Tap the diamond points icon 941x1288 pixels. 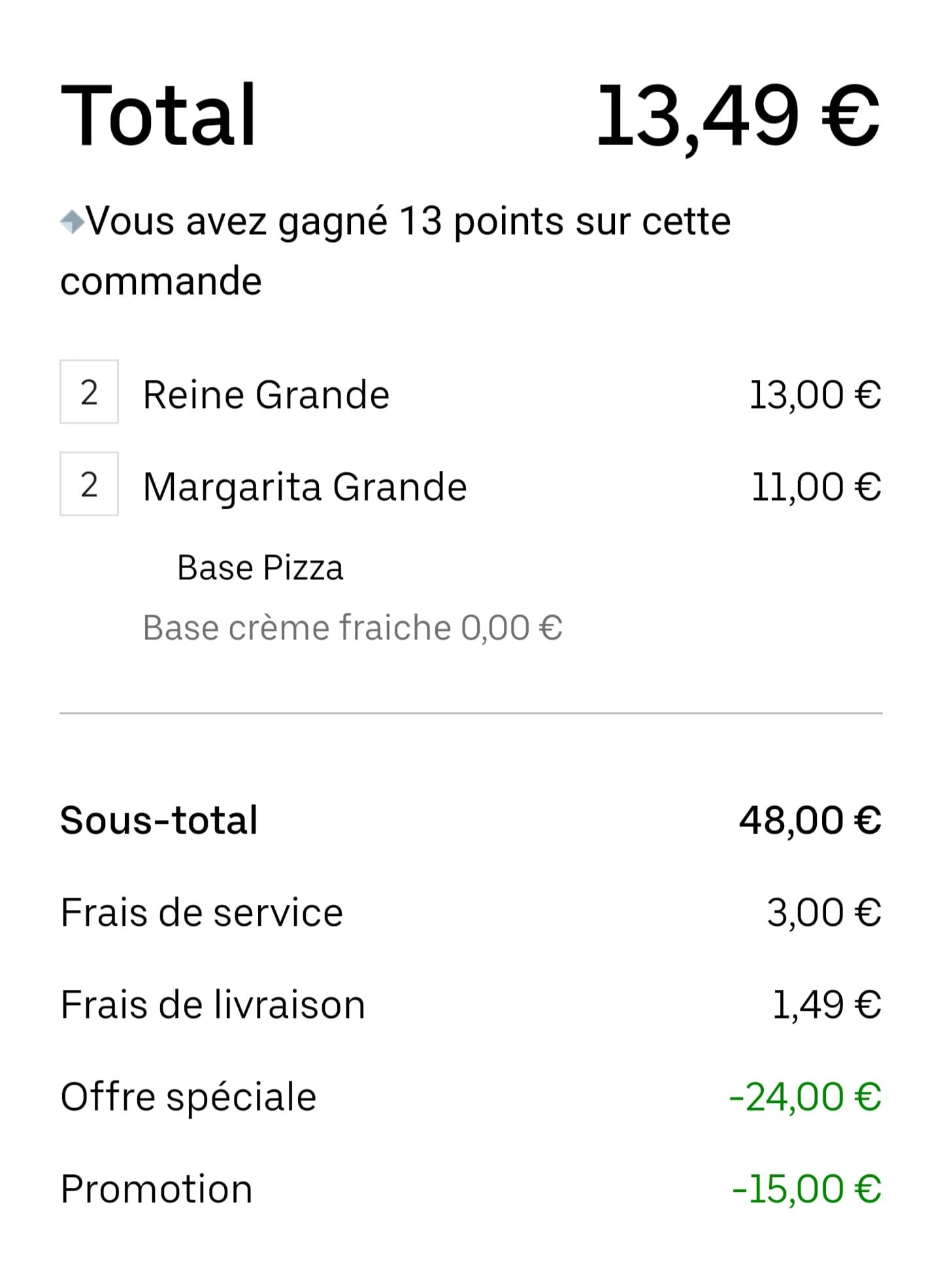point(72,222)
